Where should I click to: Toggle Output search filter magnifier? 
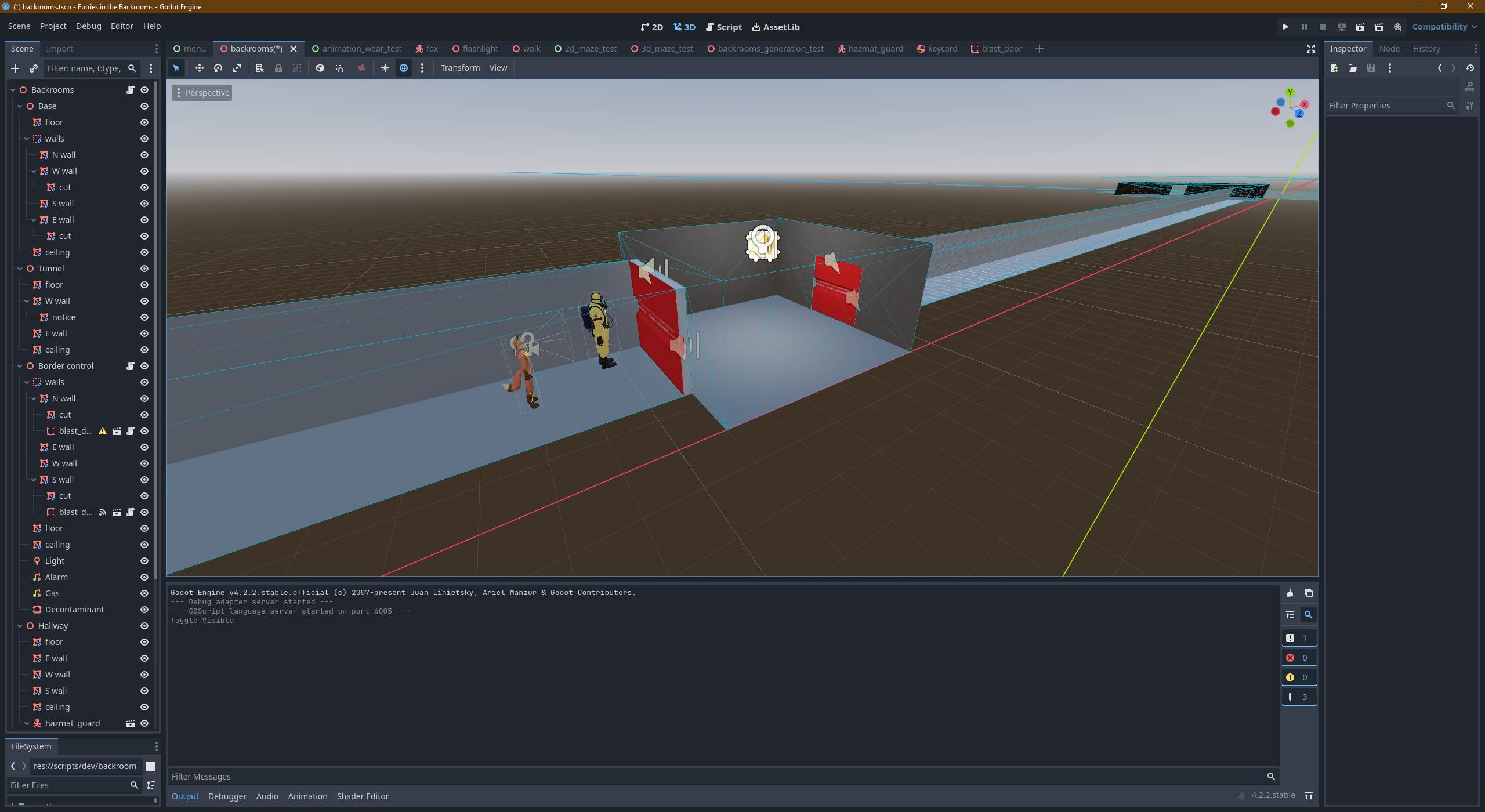[x=1308, y=615]
